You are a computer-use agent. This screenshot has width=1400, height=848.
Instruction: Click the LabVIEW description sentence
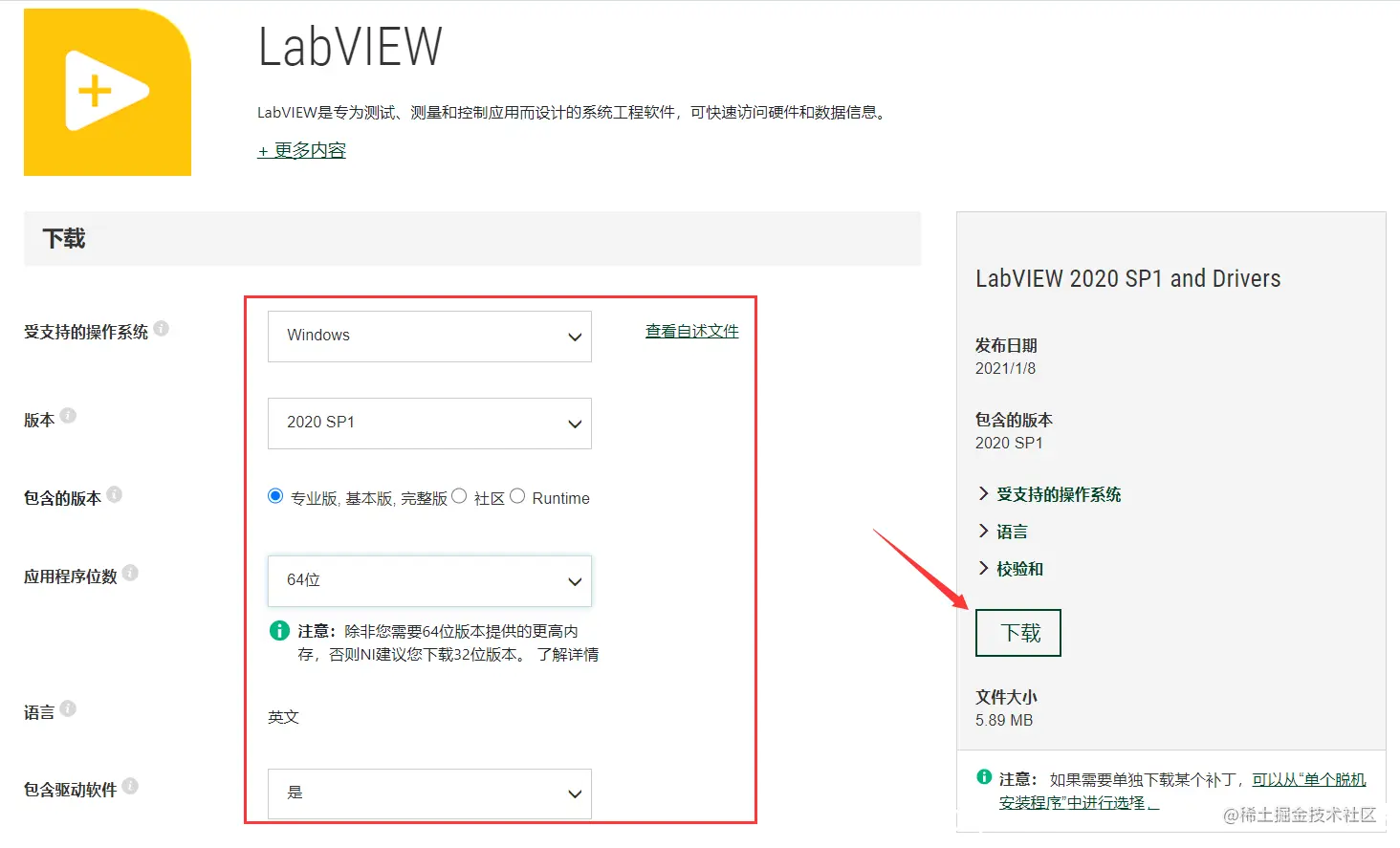click(573, 113)
